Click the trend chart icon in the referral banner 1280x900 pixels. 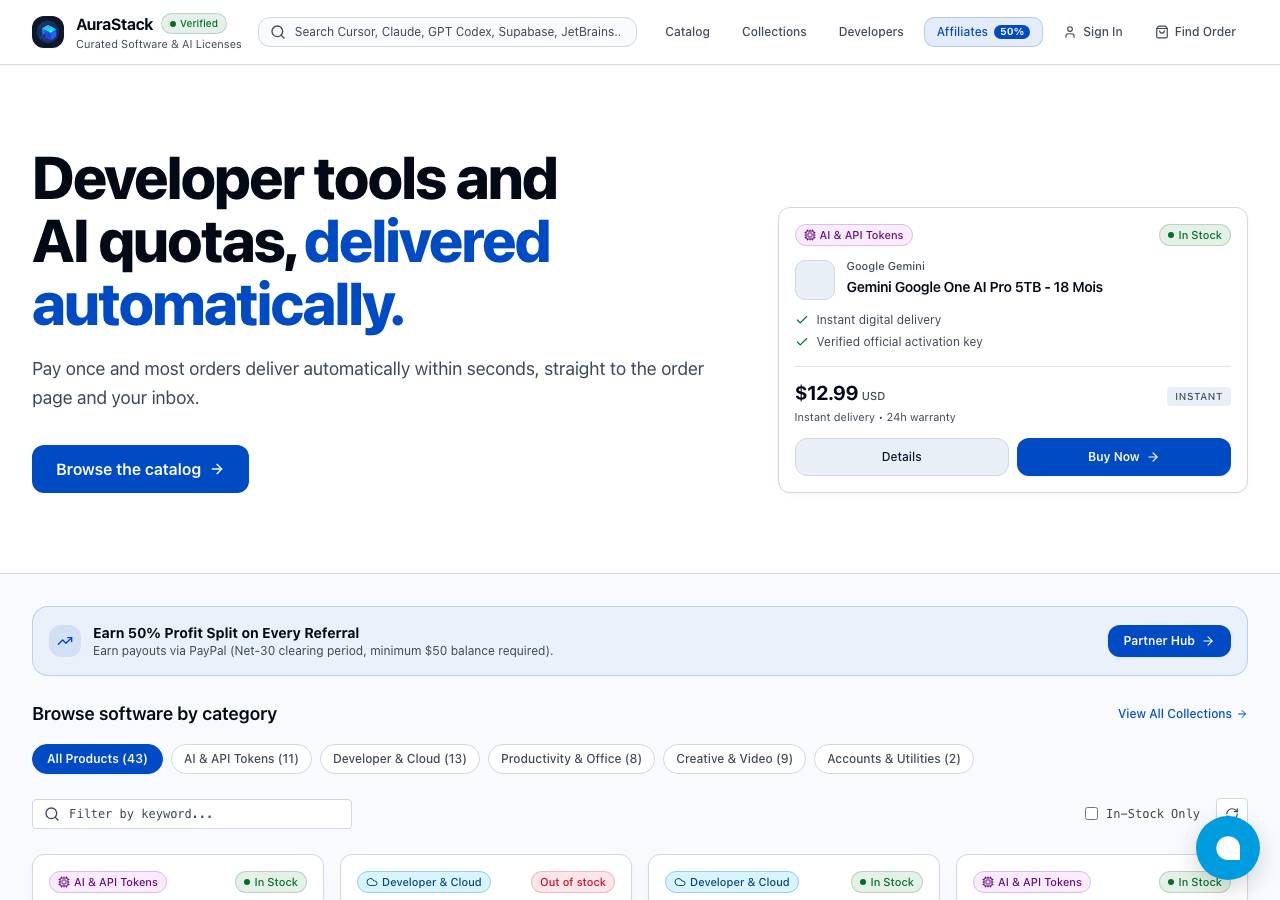[x=65, y=641]
